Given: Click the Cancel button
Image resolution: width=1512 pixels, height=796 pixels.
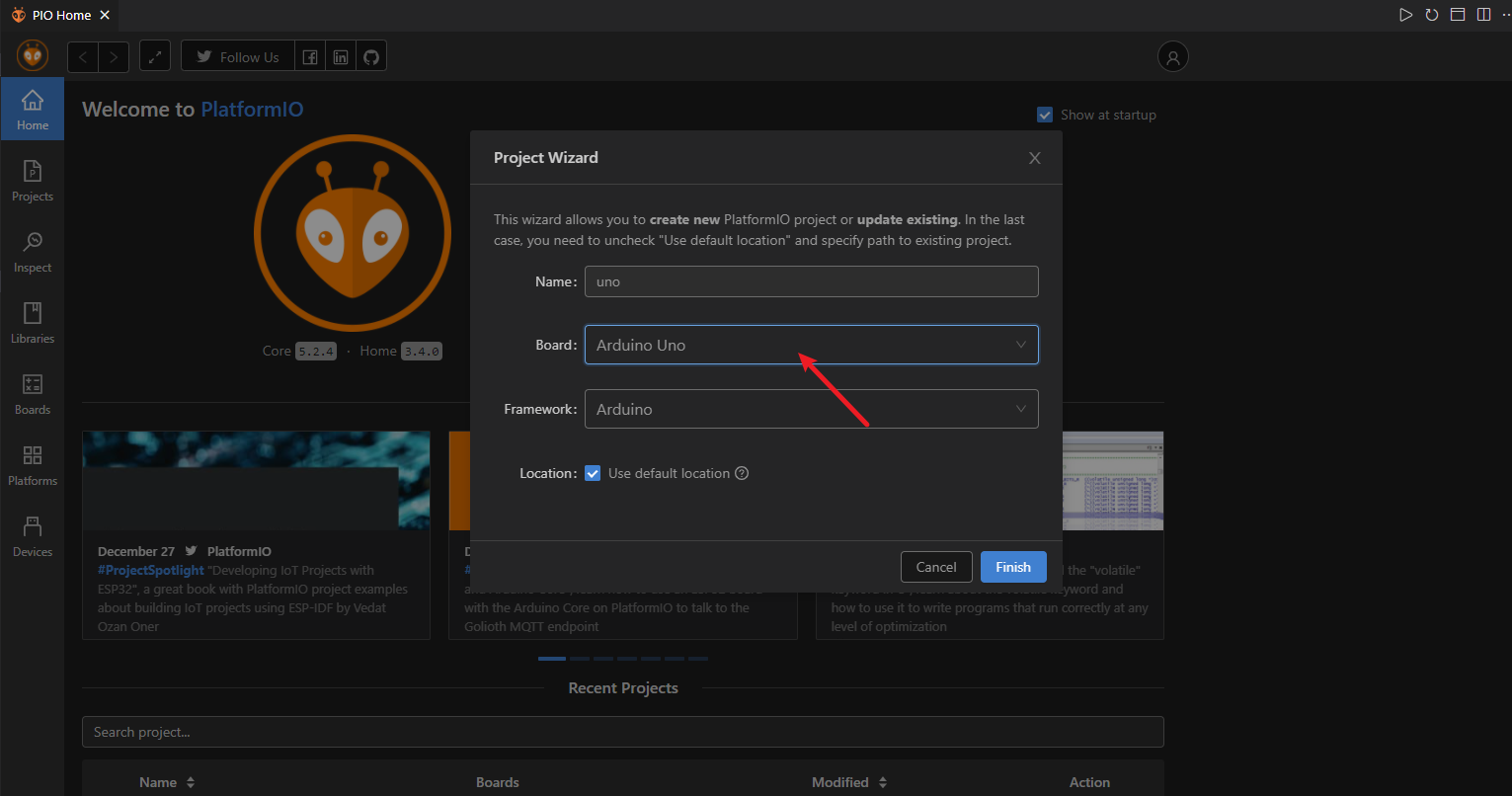Looking at the screenshot, I should point(936,567).
